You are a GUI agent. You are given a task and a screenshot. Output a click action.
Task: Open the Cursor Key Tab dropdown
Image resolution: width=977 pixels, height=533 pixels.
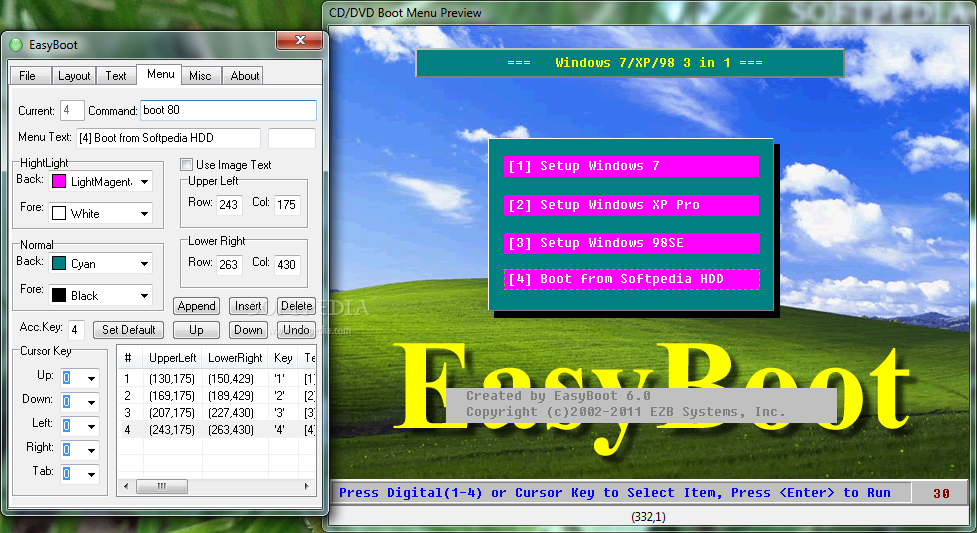[x=91, y=474]
